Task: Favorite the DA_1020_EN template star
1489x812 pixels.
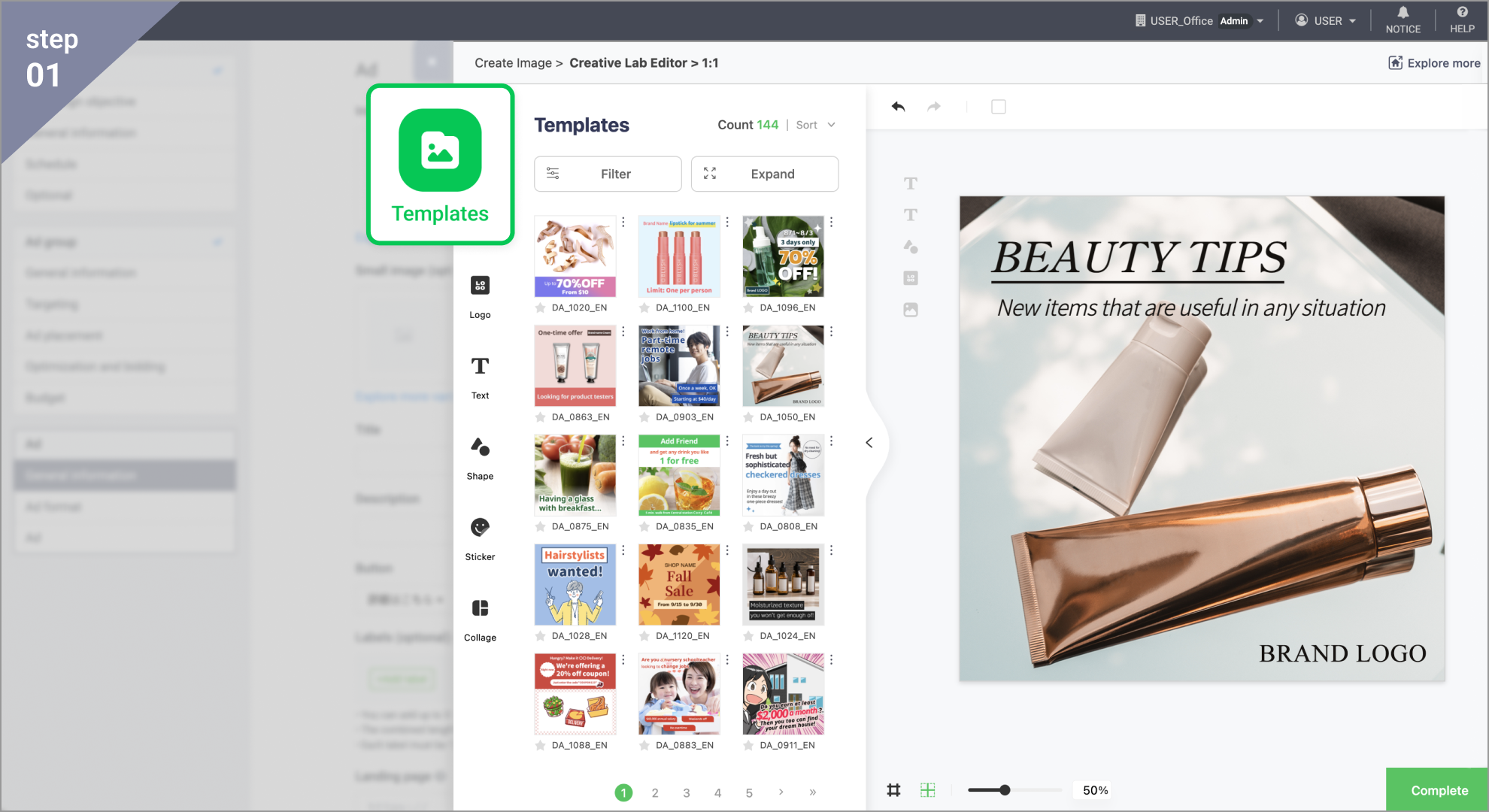Action: [x=540, y=308]
